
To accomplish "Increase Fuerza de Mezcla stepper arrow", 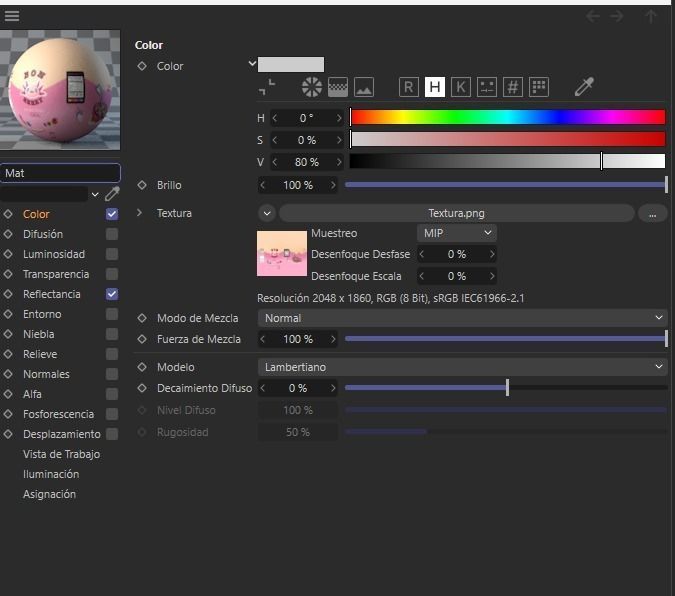I will pos(333,339).
